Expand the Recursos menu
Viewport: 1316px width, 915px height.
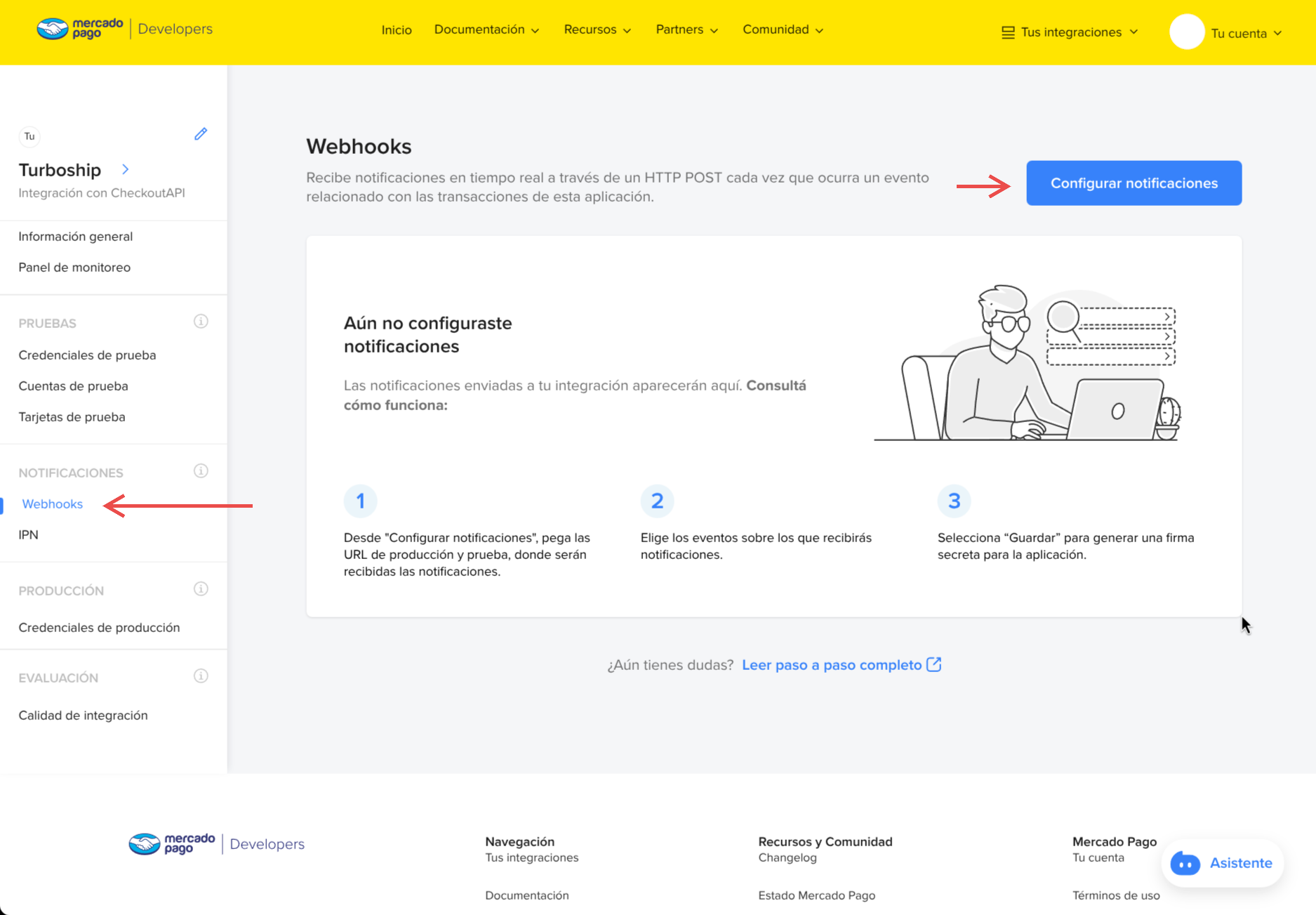[x=597, y=29]
